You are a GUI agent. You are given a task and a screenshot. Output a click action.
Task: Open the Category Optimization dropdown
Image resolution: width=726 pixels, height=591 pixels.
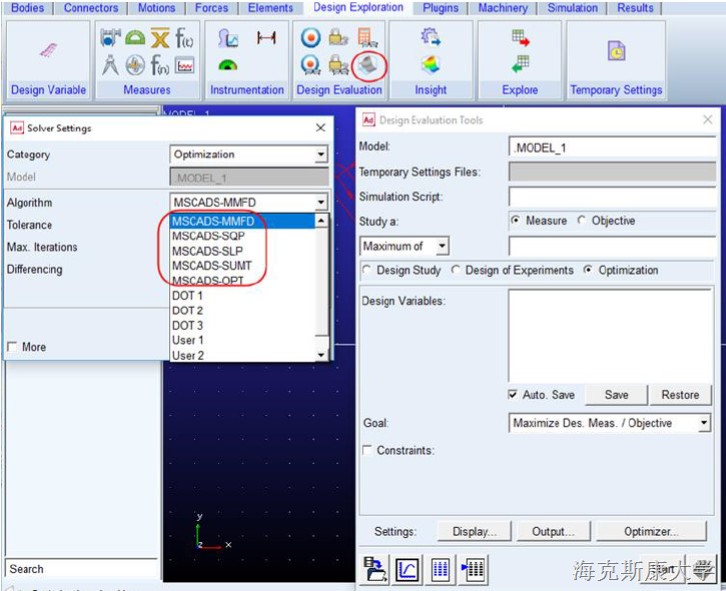click(320, 155)
